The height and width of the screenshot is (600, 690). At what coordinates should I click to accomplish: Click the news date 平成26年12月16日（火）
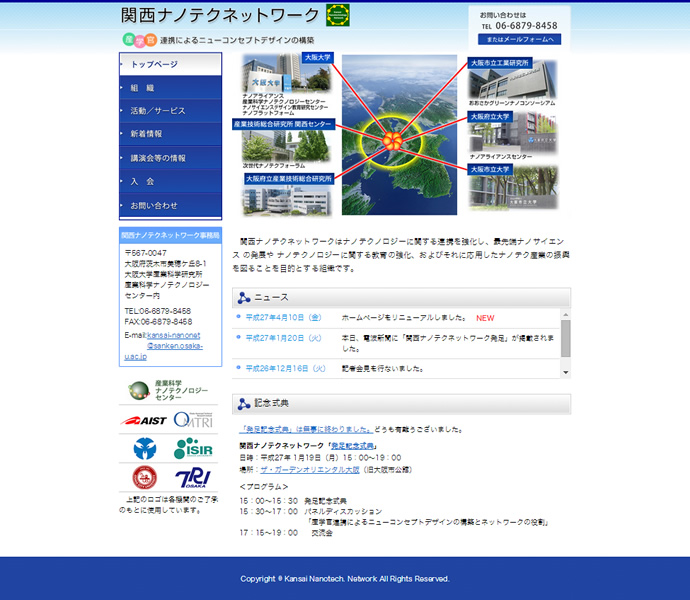286,368
